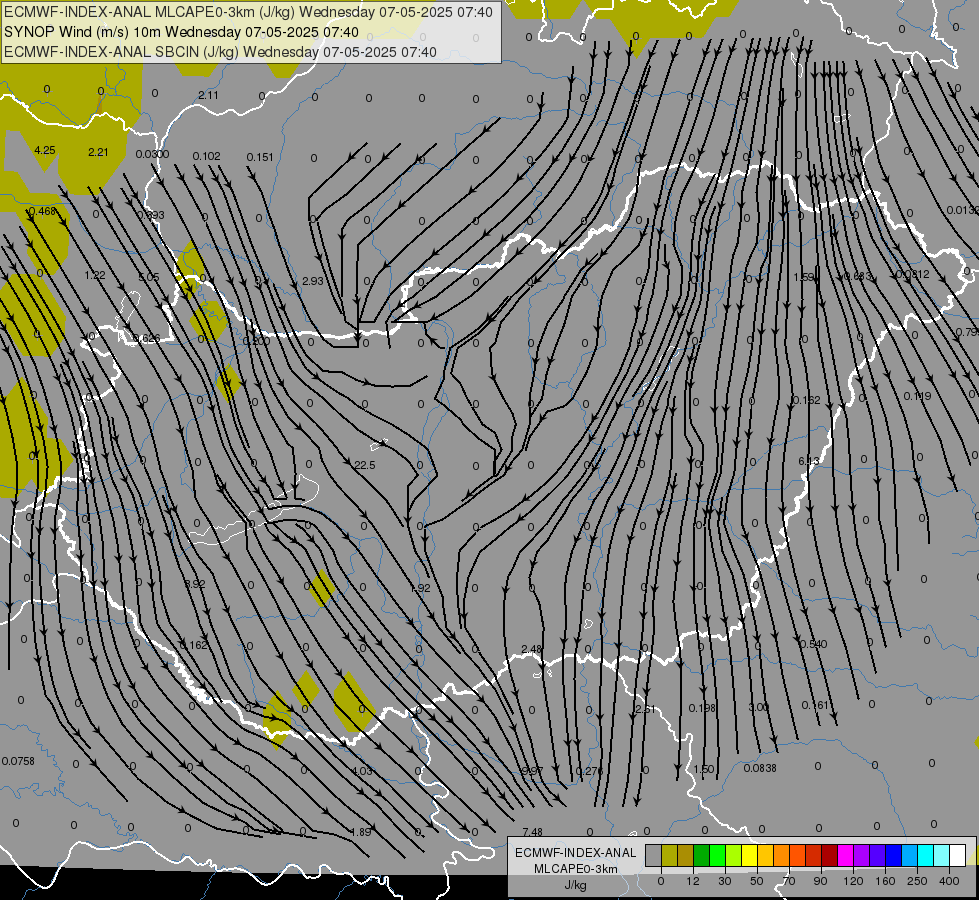Click the SBCIN title line at top
Image resolution: width=979 pixels, height=900 pixels.
[x=220, y=52]
